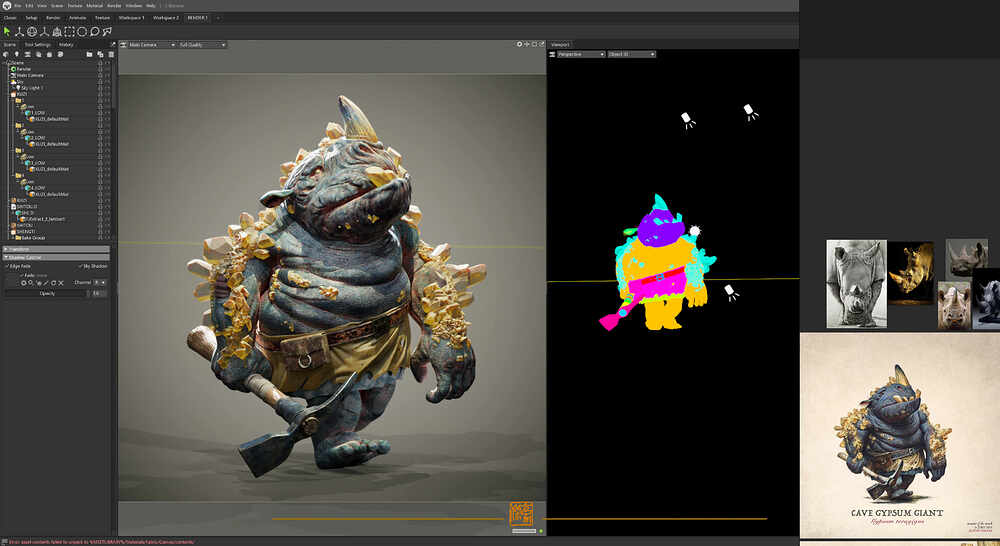
Task: Click the add camera icon in the Scene toolbar
Action: tap(28, 54)
